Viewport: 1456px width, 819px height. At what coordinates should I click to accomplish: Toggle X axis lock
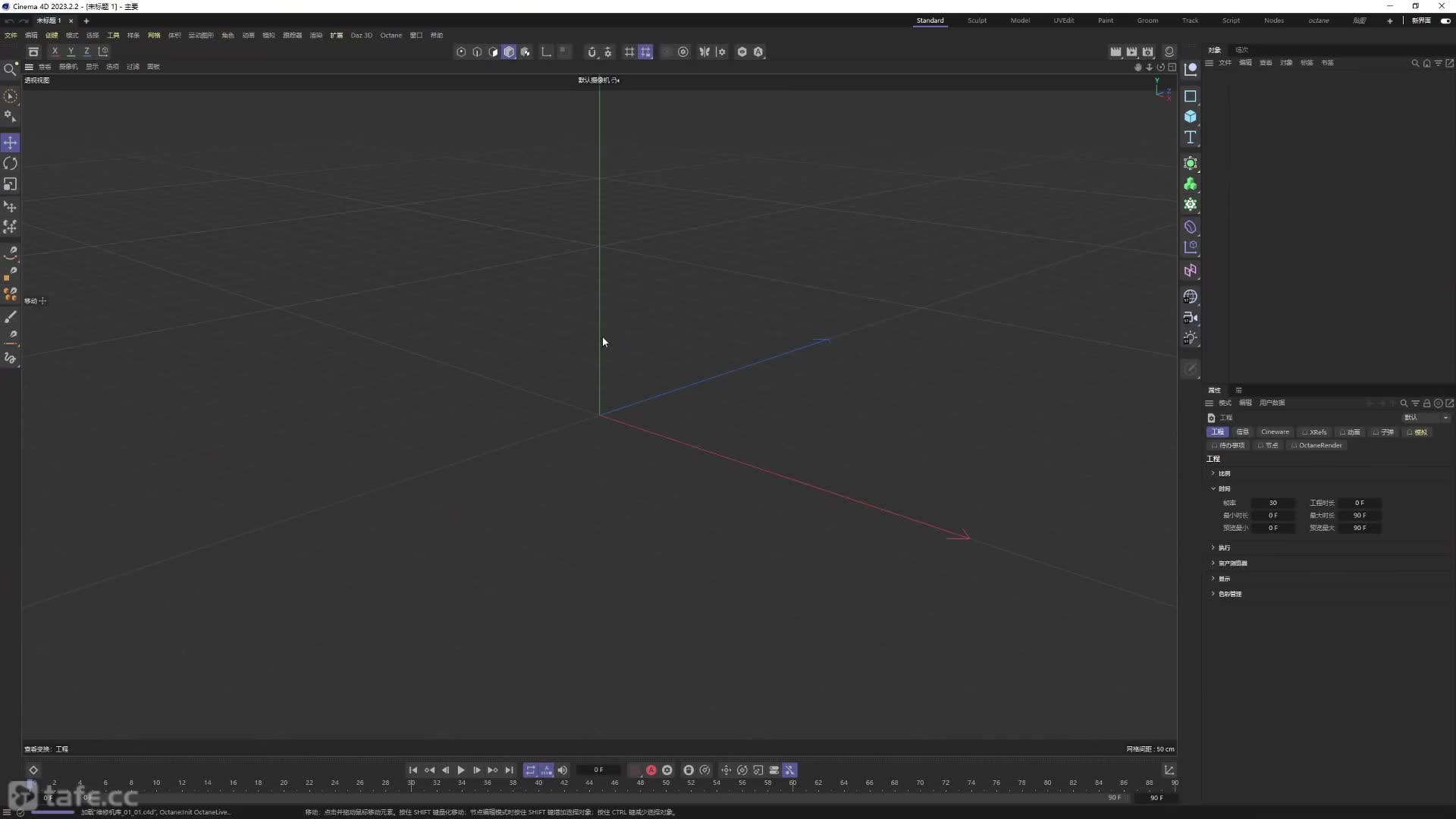(x=55, y=52)
